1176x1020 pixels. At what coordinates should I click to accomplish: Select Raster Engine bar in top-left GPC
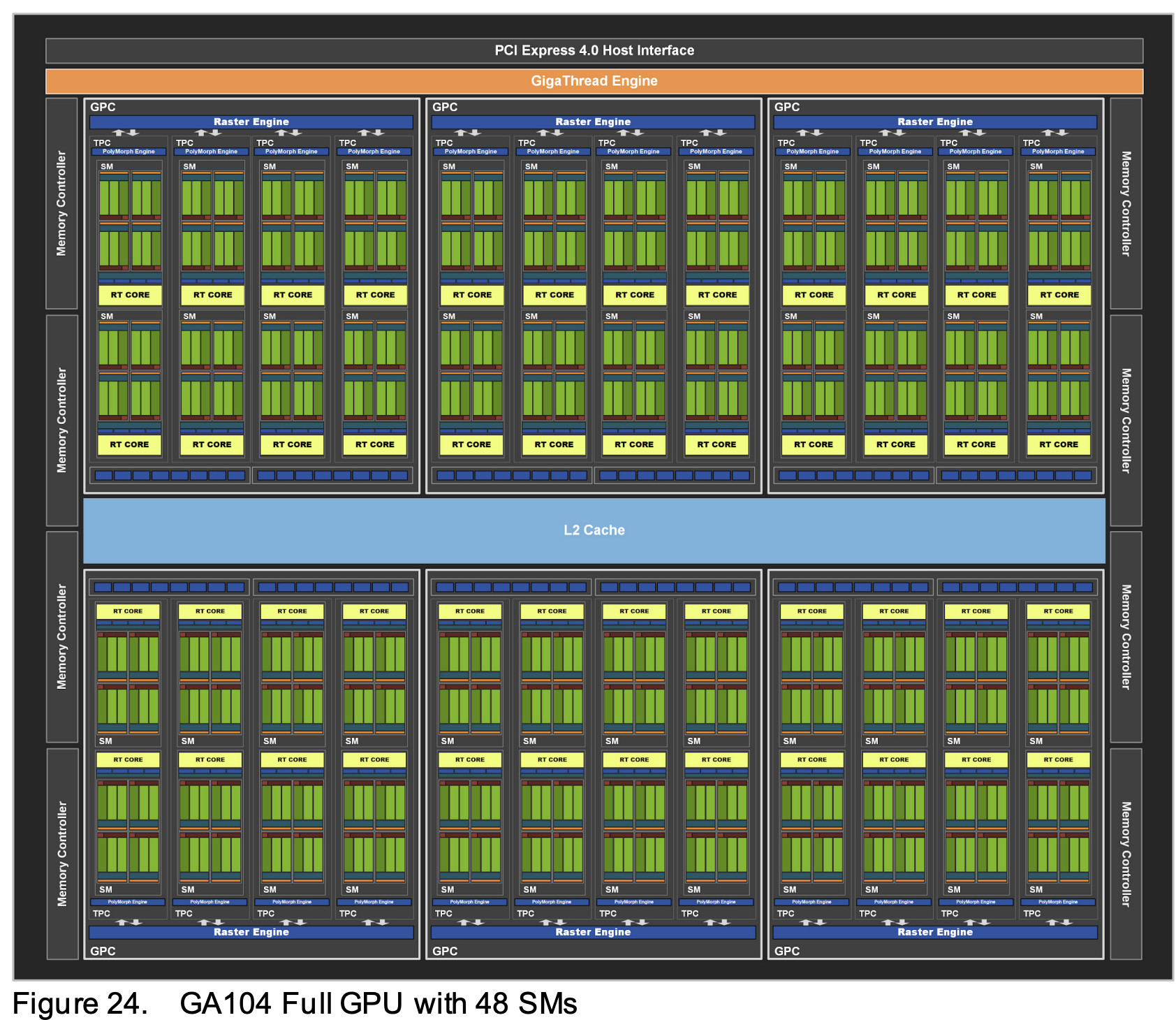(251, 122)
